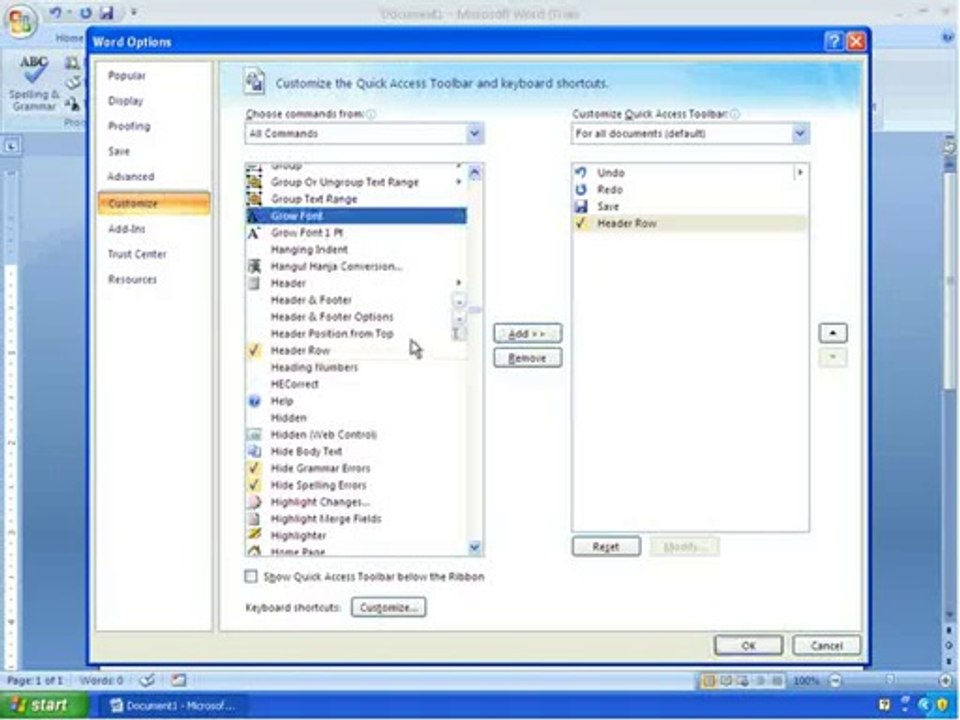Select Hidden (Web Control) icon
The width and height of the screenshot is (960, 720).
click(x=254, y=435)
